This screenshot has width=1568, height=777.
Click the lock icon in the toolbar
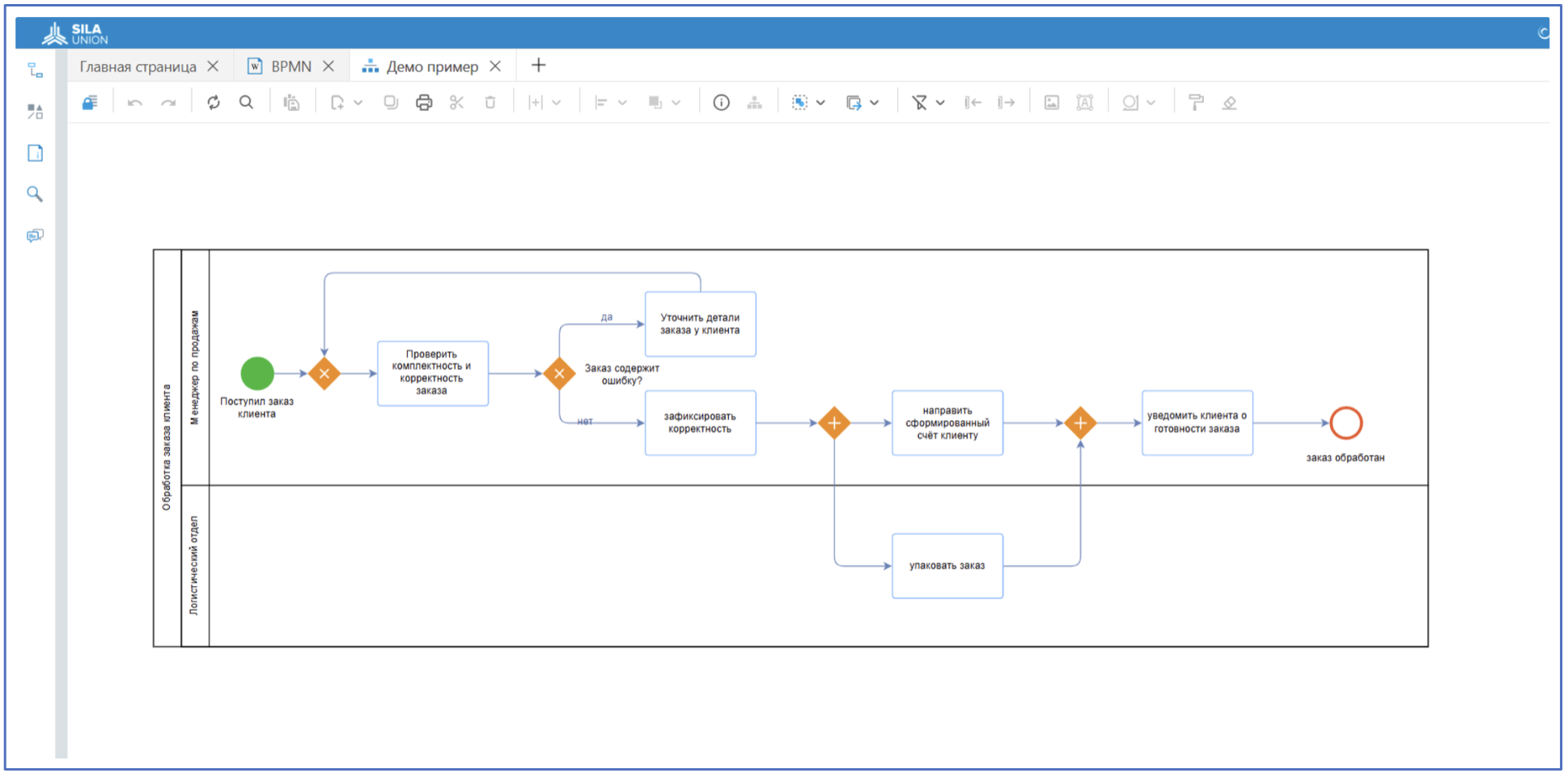(x=90, y=102)
